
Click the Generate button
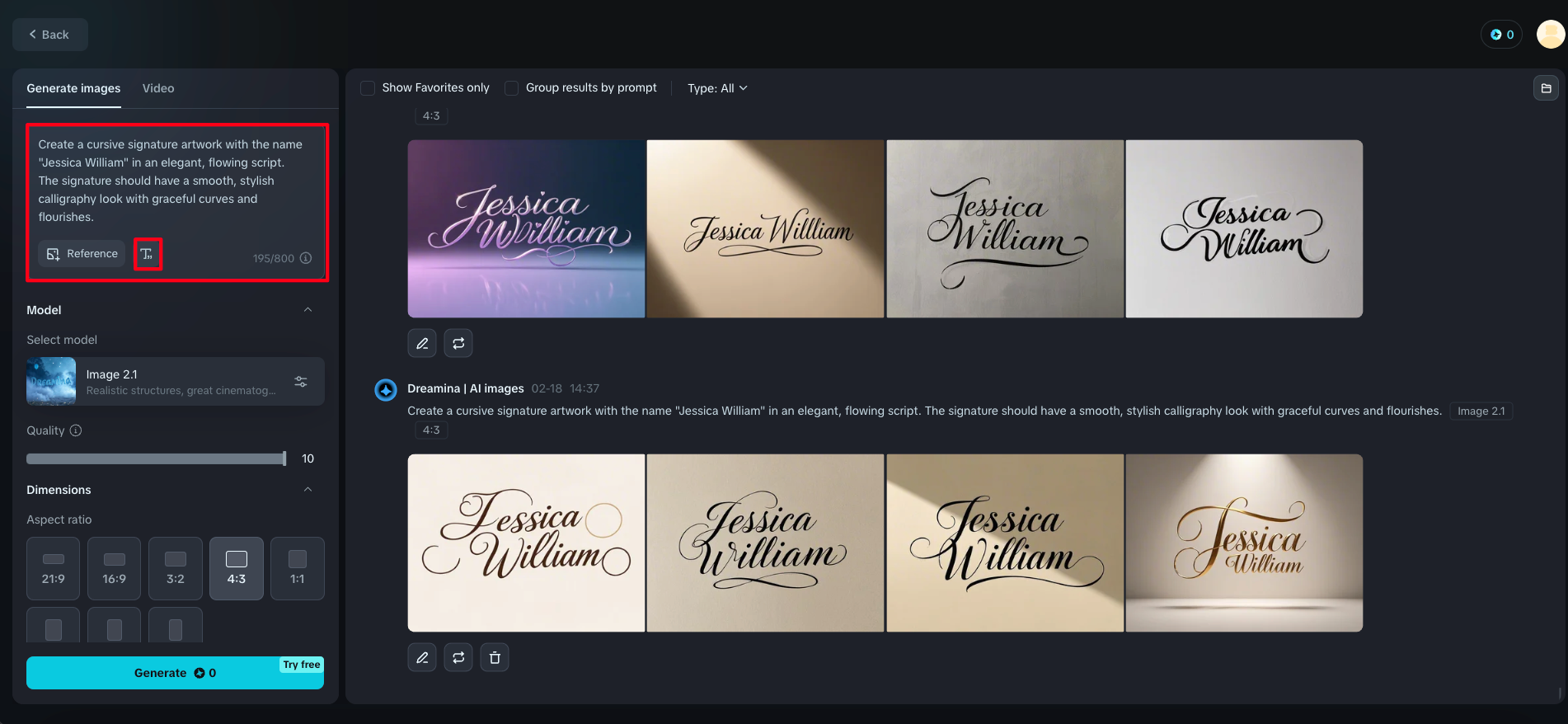(x=175, y=673)
